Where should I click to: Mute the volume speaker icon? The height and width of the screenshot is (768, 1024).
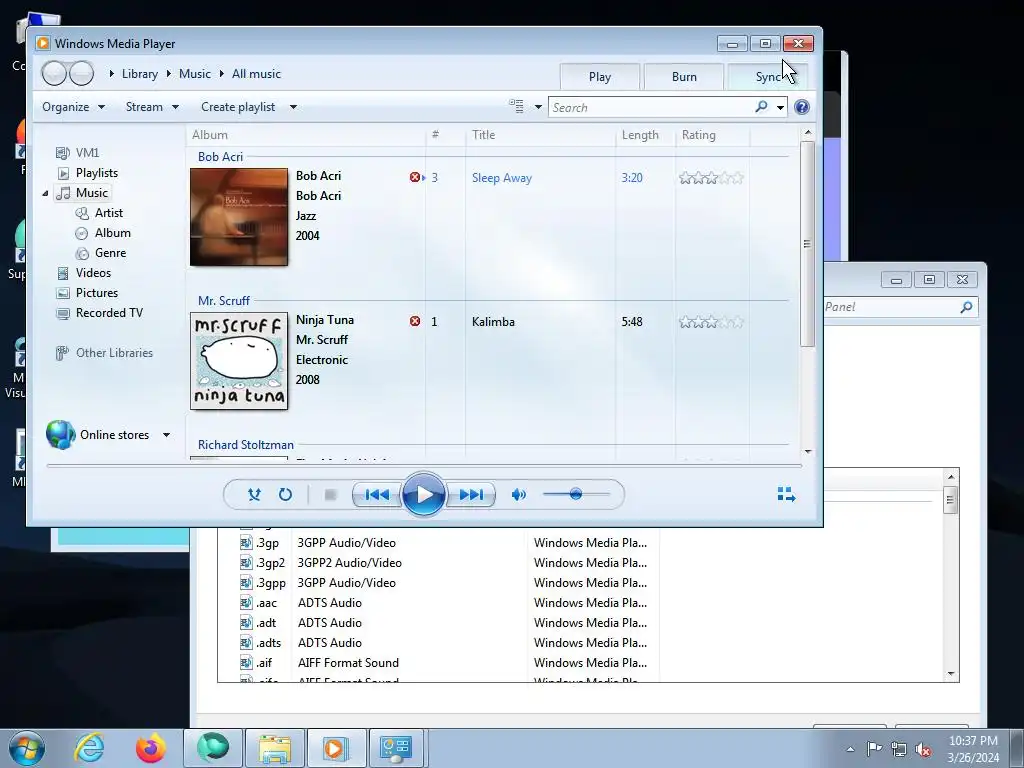[519, 494]
